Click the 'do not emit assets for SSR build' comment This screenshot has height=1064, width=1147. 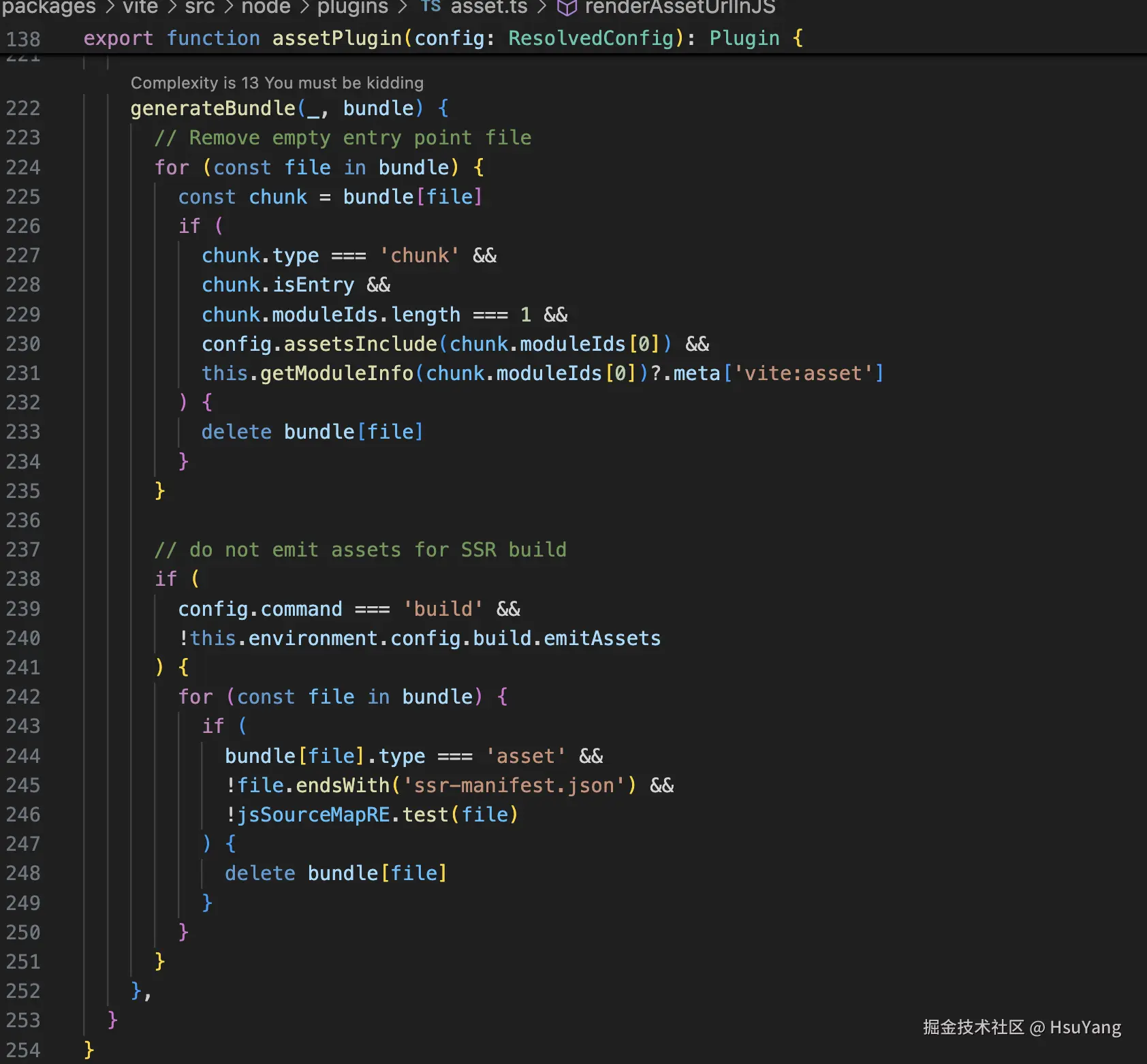pyautogui.click(x=360, y=550)
